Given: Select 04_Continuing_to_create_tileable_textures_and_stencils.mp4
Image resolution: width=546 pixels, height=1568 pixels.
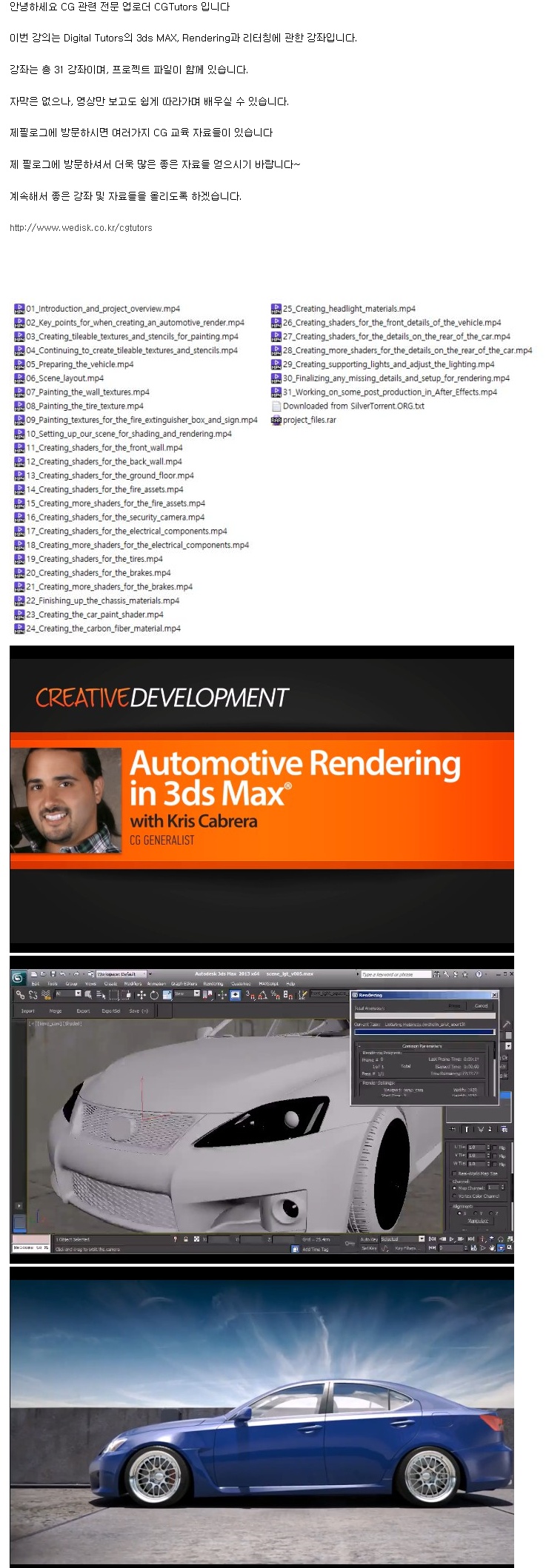Looking at the screenshot, I should click(132, 351).
